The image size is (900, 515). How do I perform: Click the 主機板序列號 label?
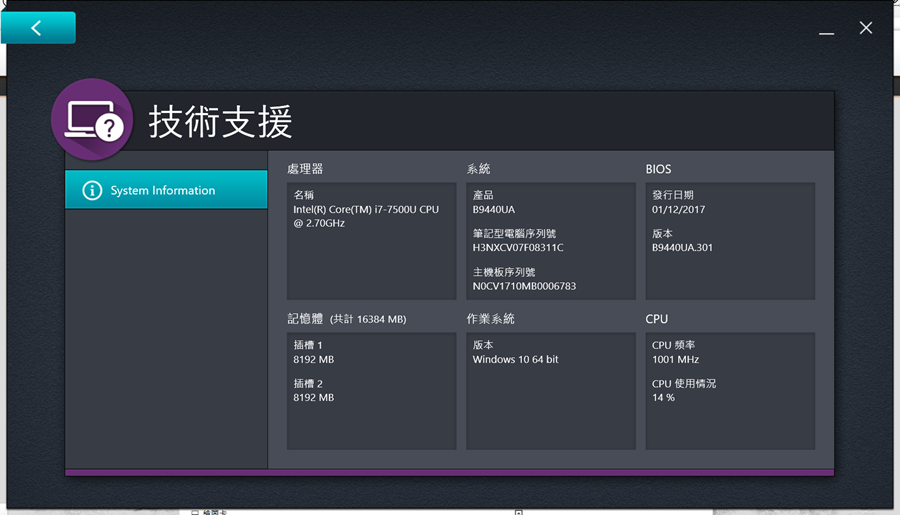[504, 272]
